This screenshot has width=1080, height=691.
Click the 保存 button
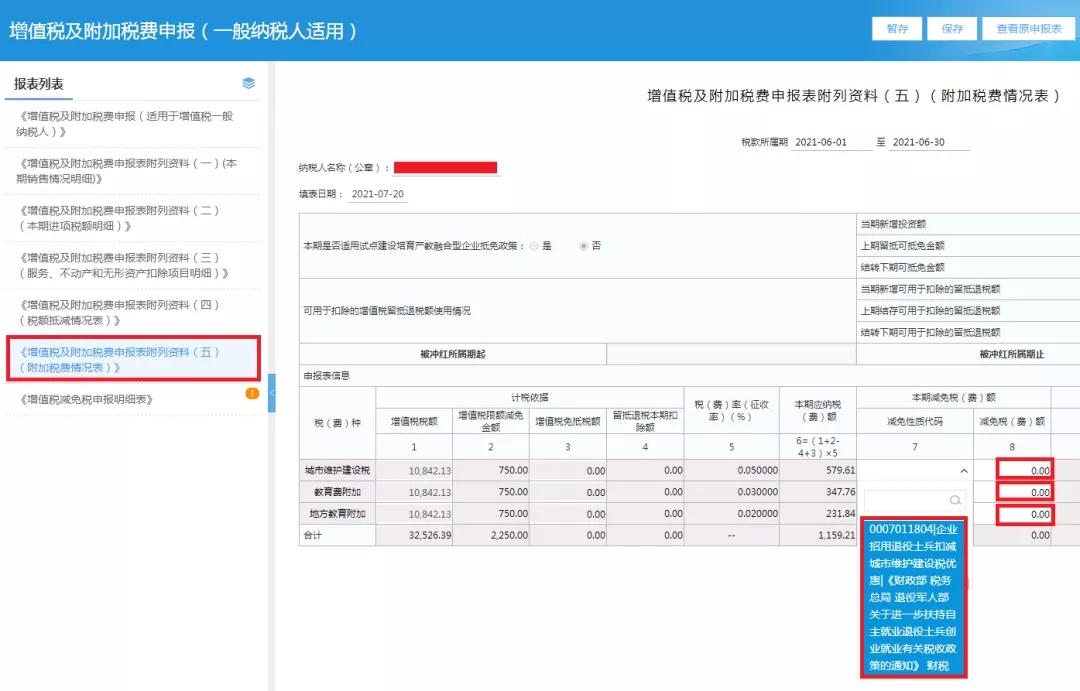[951, 28]
